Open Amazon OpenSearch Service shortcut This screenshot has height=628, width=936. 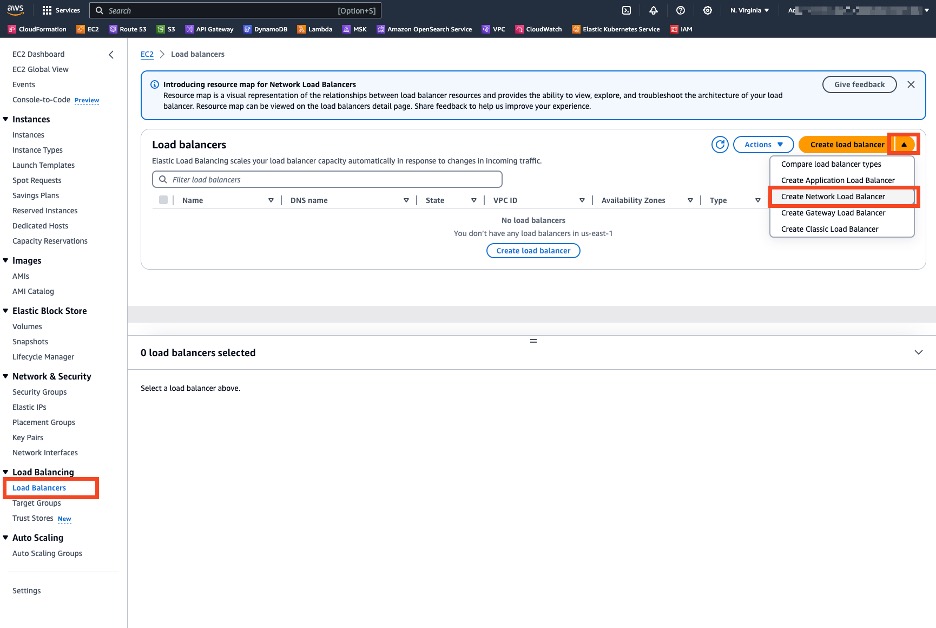pos(424,29)
